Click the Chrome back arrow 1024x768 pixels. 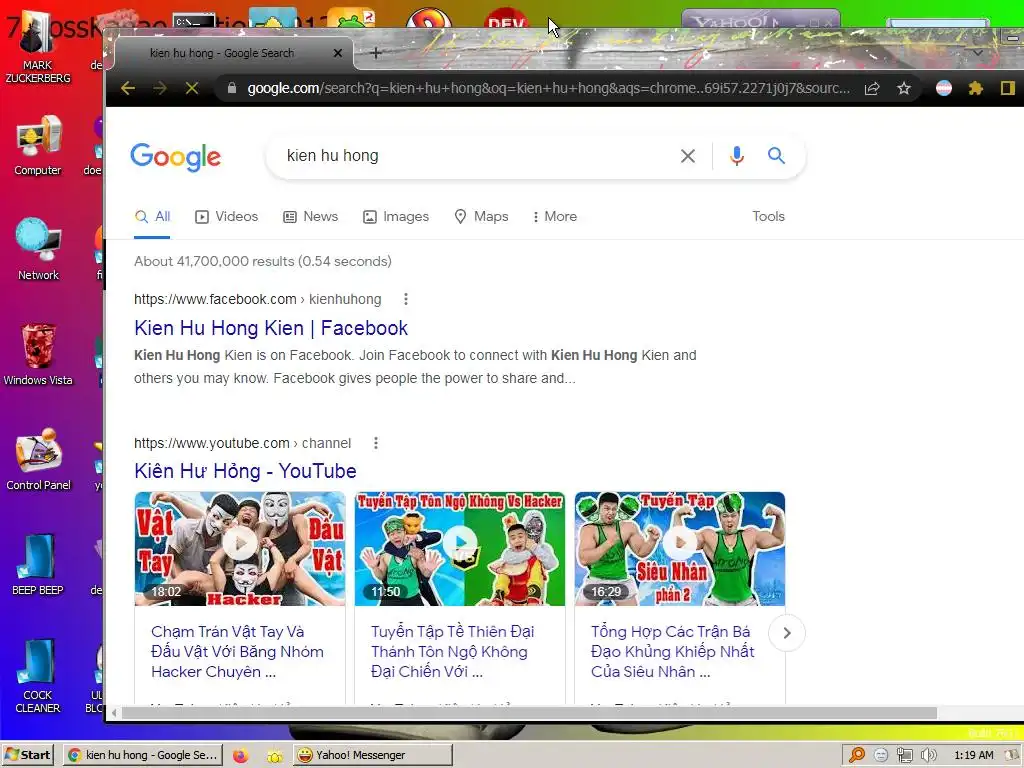(128, 88)
